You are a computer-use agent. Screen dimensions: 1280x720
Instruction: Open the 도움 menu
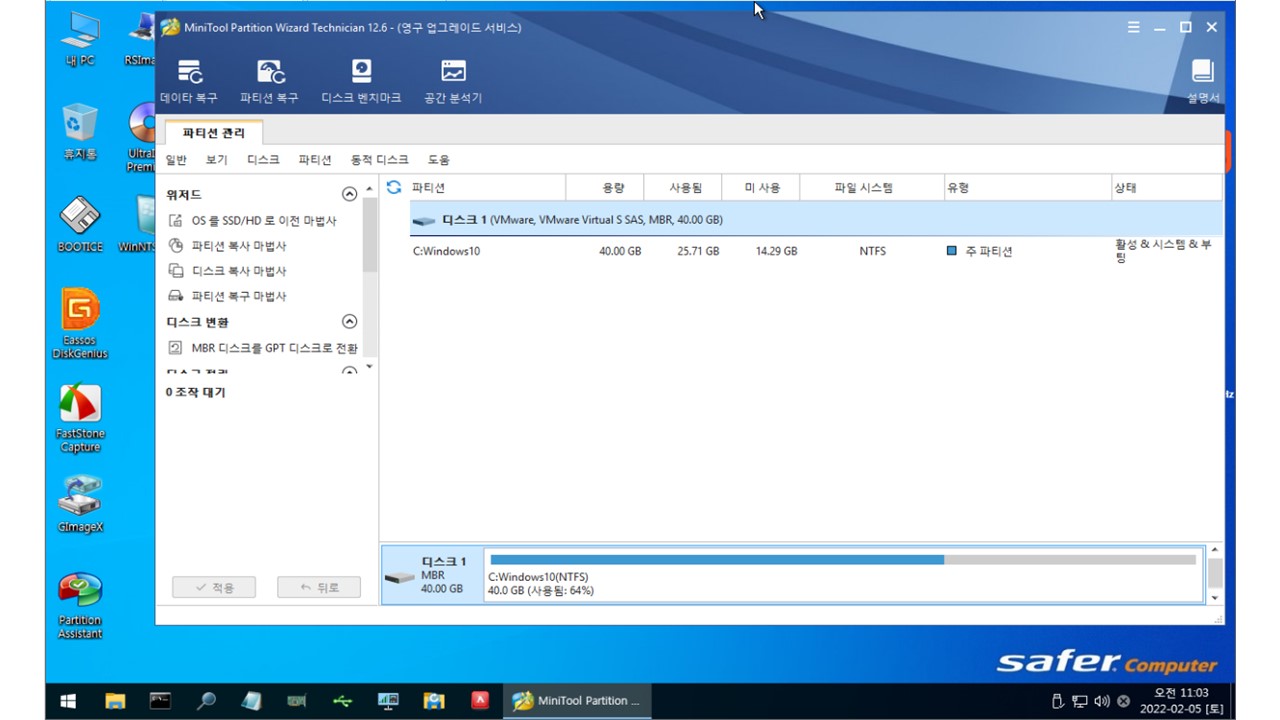point(439,160)
